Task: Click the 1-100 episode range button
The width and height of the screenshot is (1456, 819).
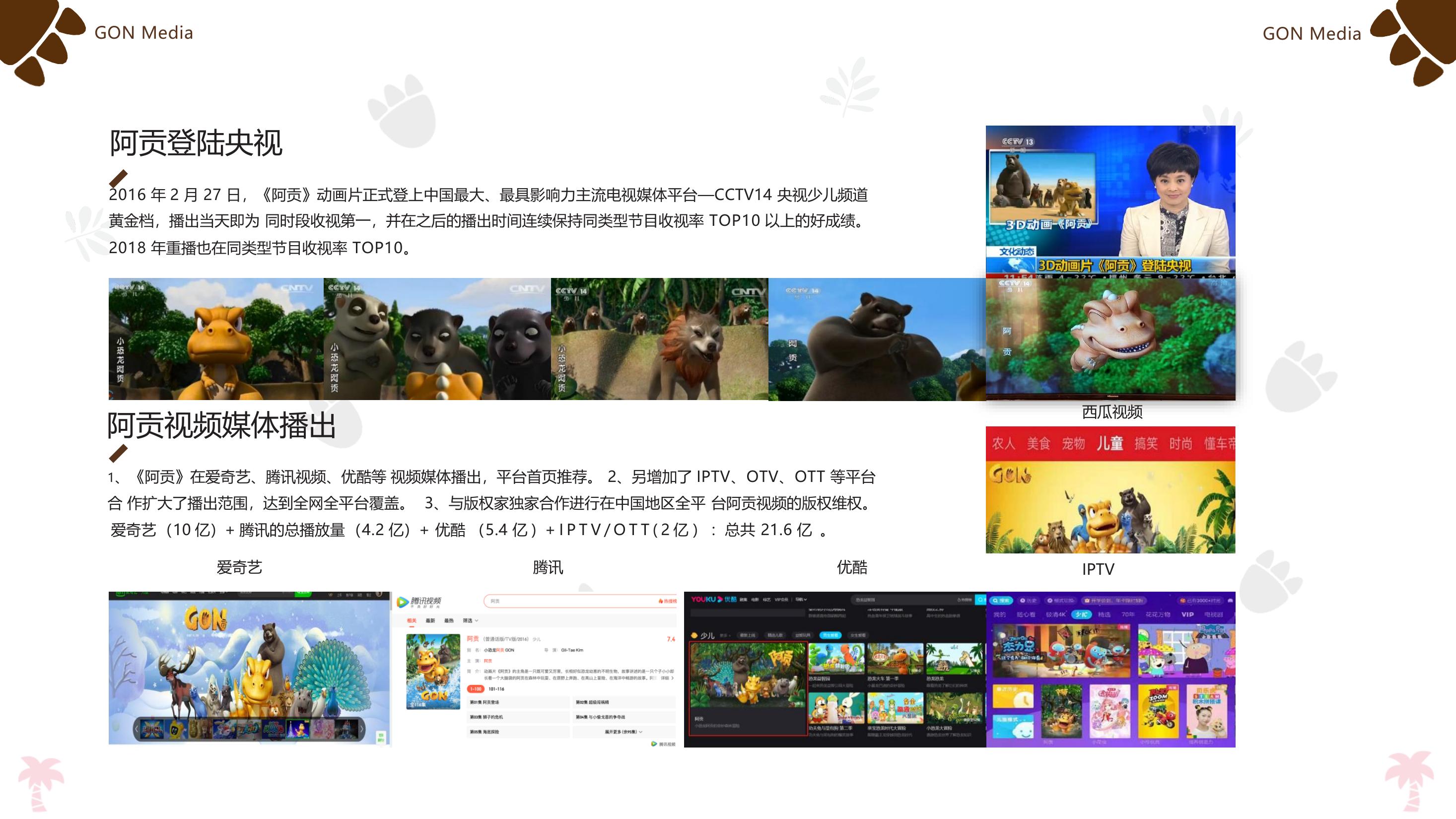Action: (x=476, y=689)
